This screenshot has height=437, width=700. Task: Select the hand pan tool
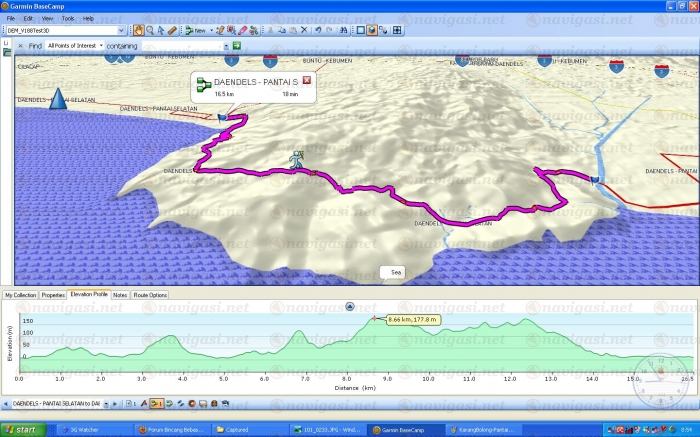[x=138, y=31]
